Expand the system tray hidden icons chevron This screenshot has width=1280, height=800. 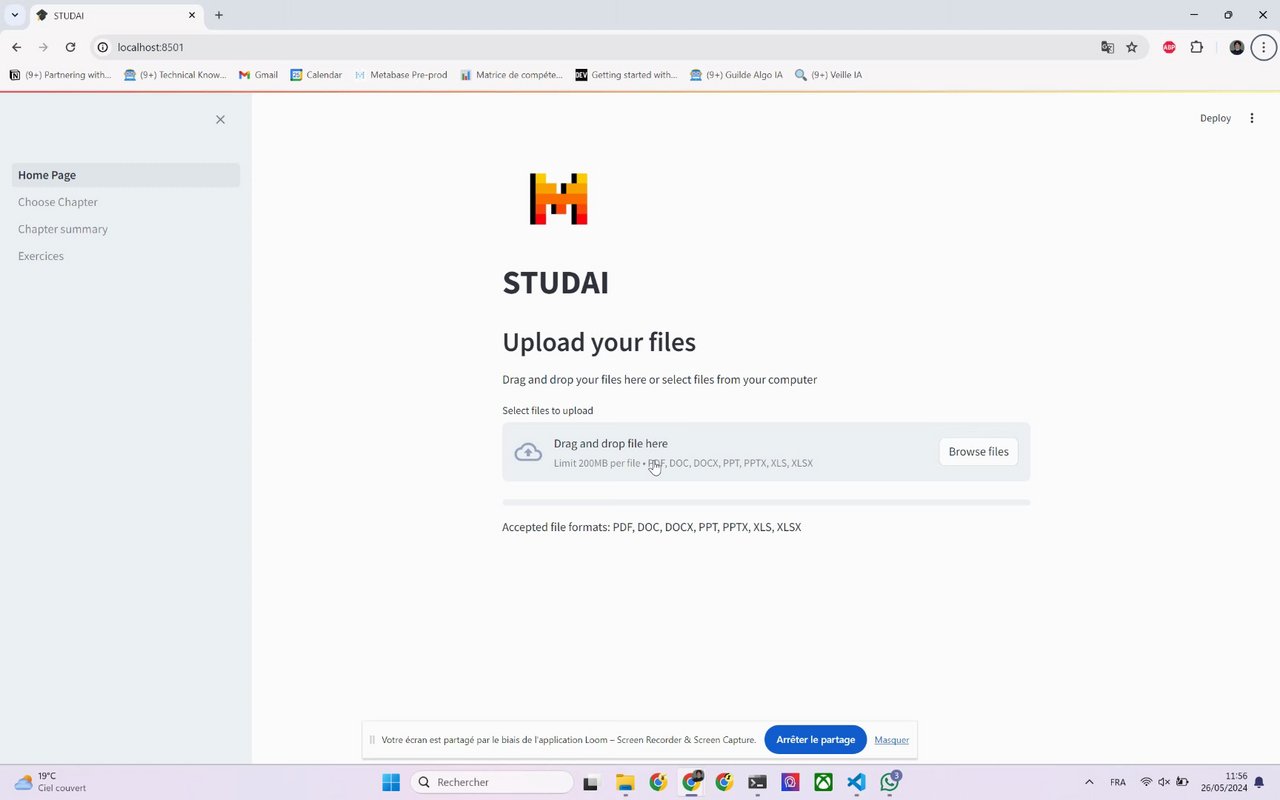click(x=1089, y=782)
